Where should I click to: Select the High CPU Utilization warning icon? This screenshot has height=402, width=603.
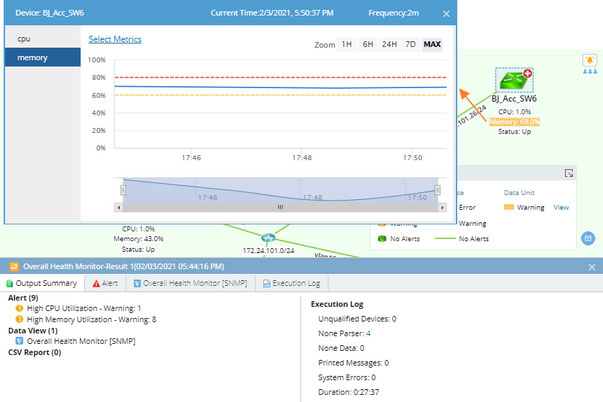pos(19,308)
